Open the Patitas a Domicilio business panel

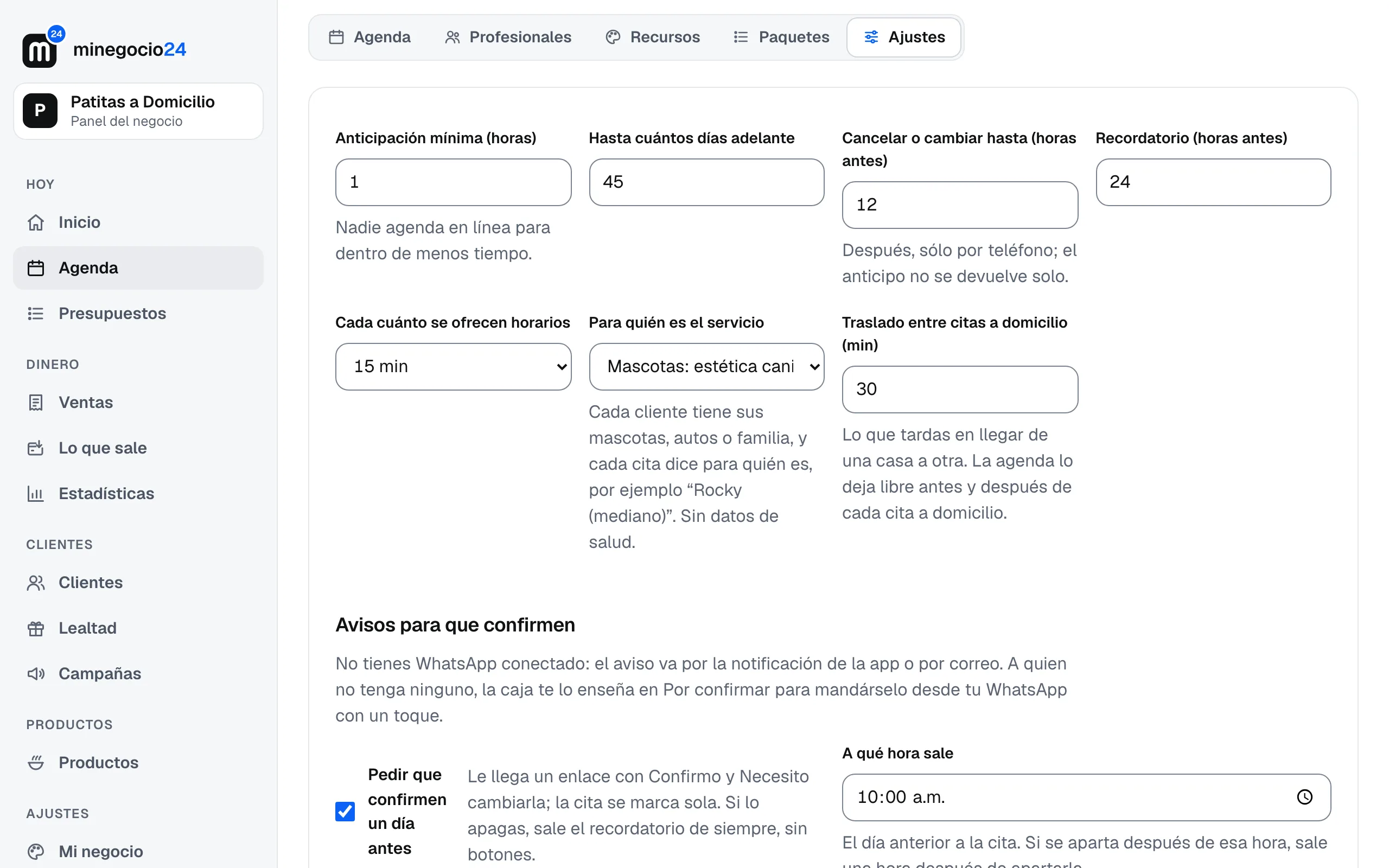click(138, 111)
